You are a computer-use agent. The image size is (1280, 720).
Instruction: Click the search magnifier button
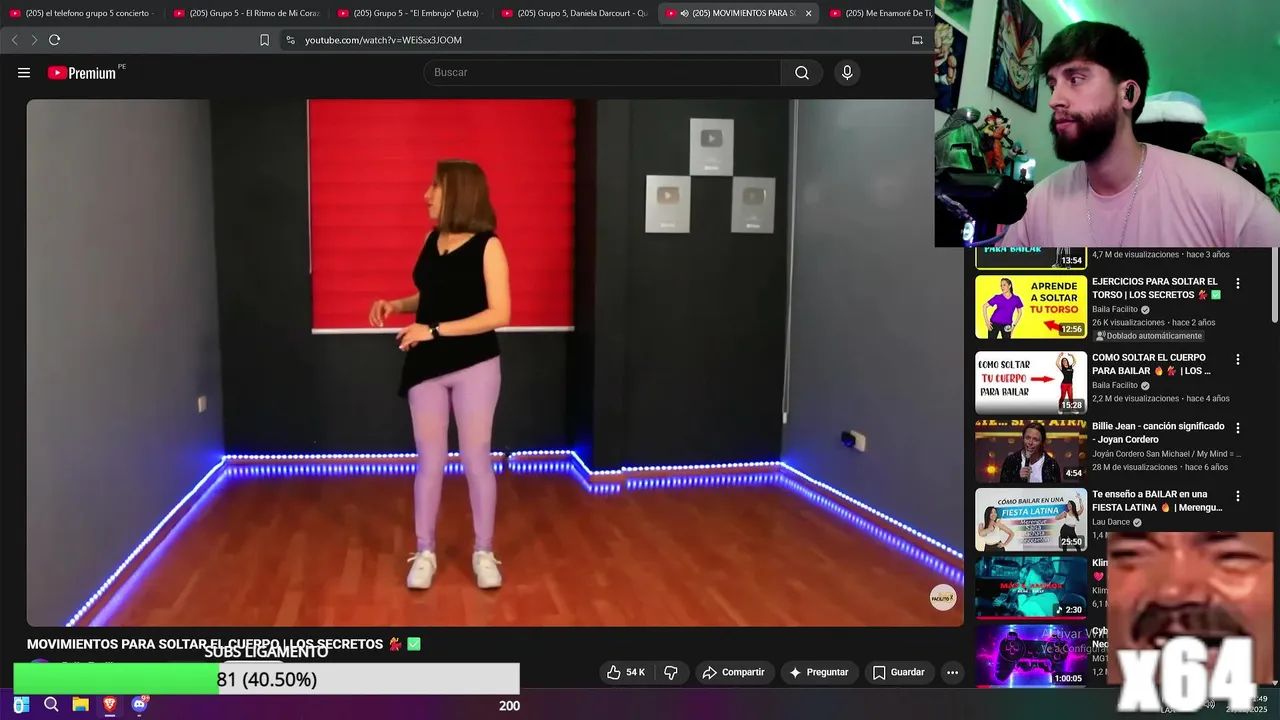point(802,72)
